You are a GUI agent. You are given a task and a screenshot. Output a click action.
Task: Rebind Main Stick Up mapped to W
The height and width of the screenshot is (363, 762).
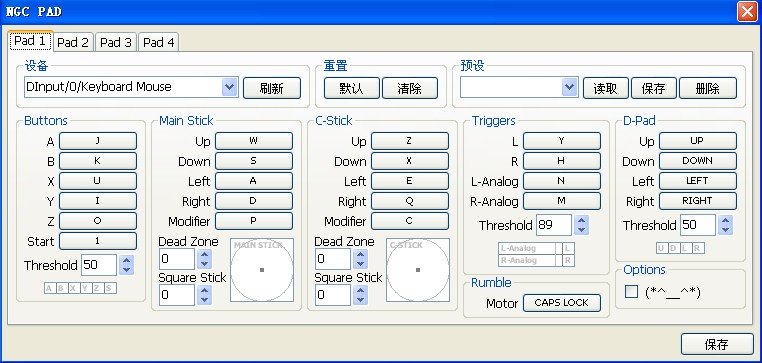pos(254,141)
